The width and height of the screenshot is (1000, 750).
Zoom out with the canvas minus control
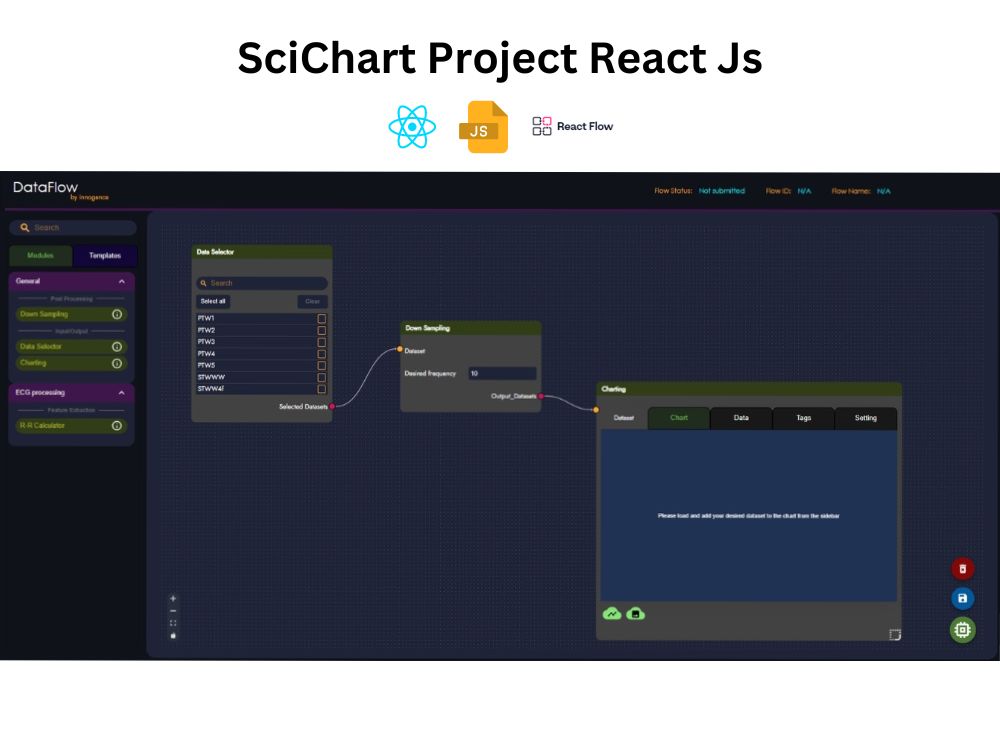tap(173, 611)
